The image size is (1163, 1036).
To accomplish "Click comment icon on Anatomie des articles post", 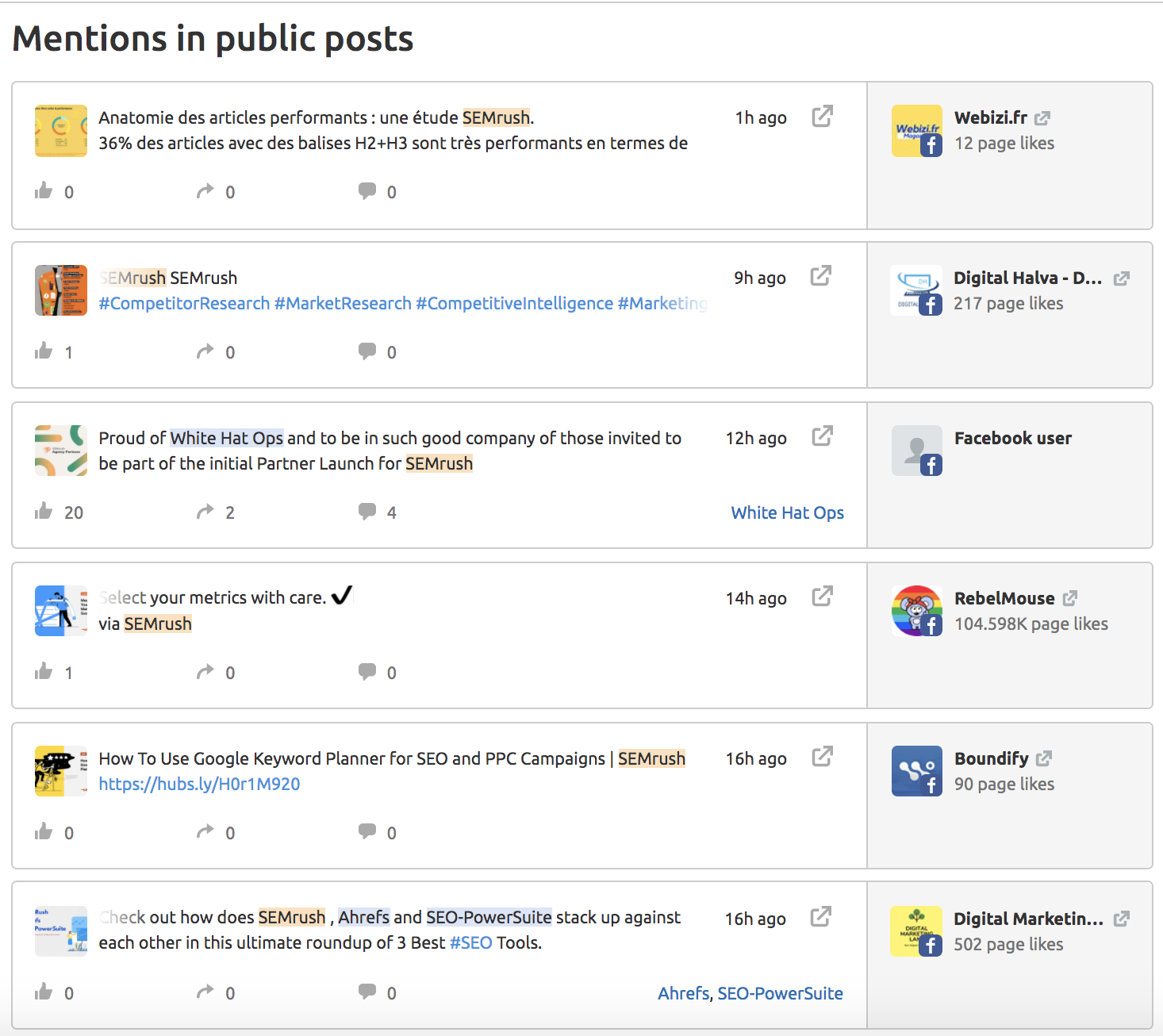I will point(367,191).
